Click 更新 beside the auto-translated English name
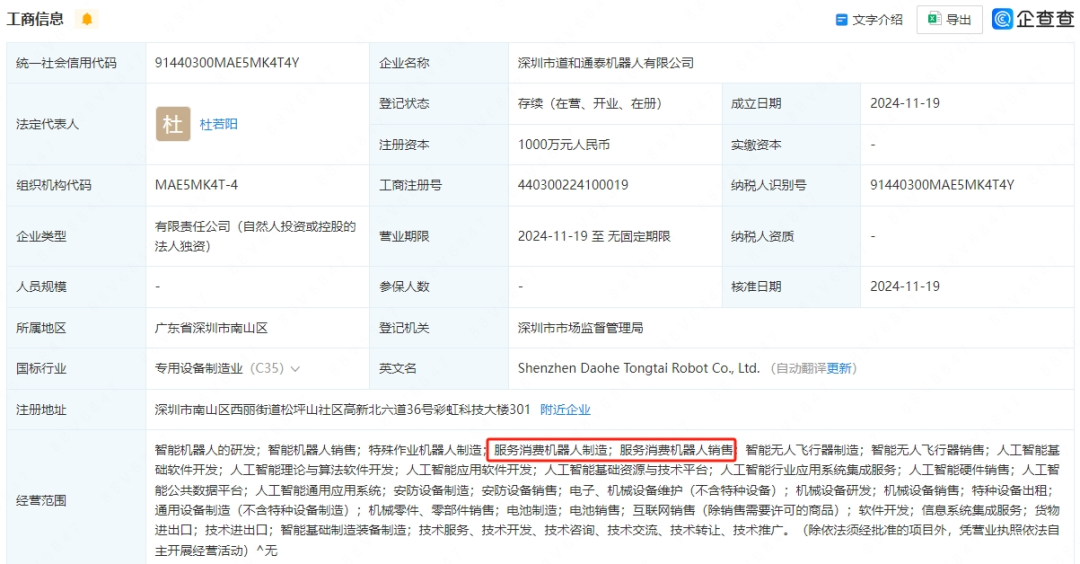This screenshot has height=564, width=1080. 839,368
